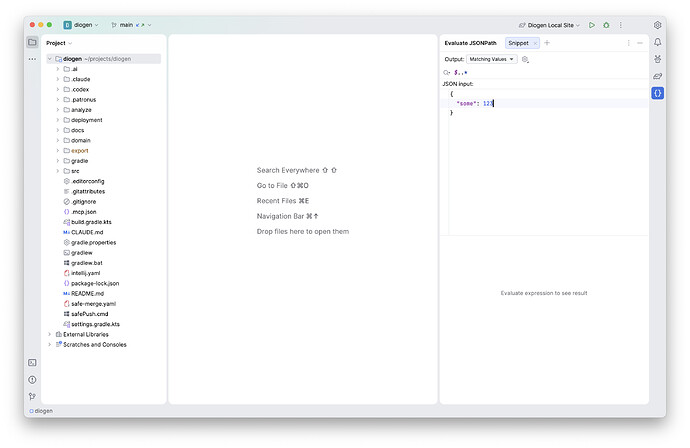Screen dimensions: 690x448
Task: Collapse the diogen root folder
Action: click(50, 59)
